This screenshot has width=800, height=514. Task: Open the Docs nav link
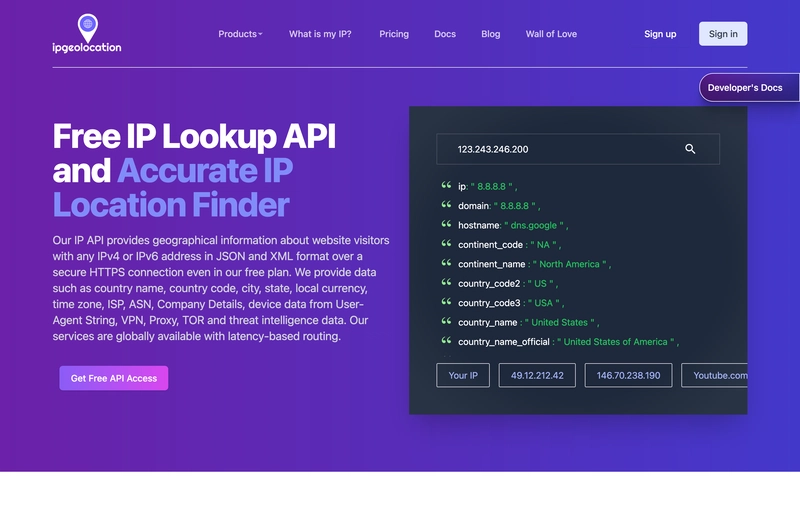(x=445, y=34)
